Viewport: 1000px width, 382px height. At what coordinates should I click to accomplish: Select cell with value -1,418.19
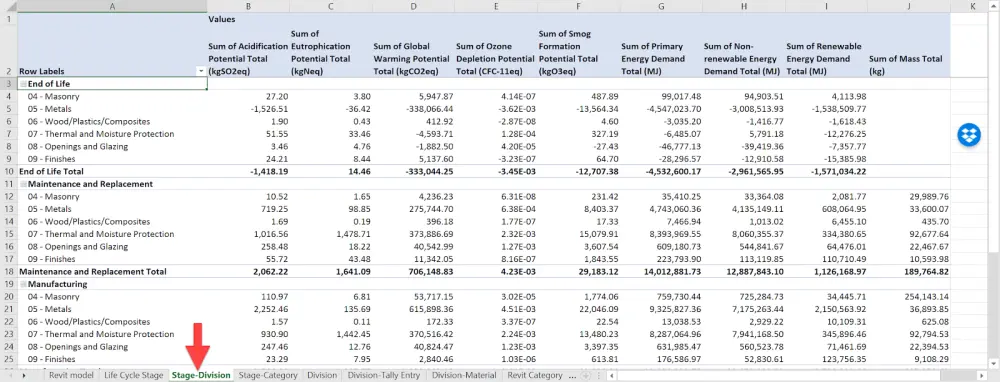(x=248, y=171)
